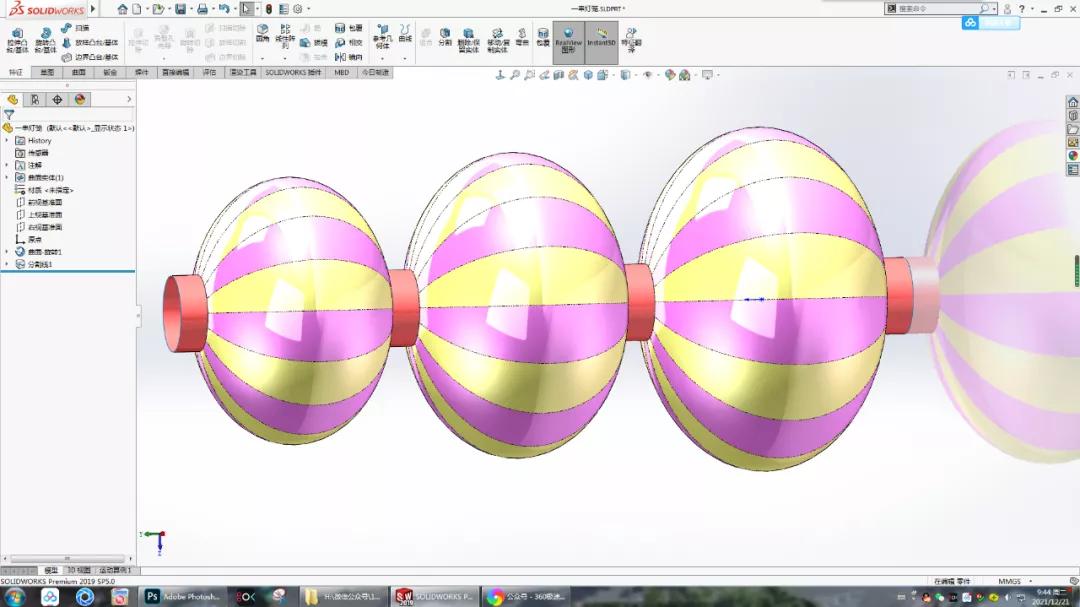Click the MMGS unit system in status bar

click(1012, 580)
